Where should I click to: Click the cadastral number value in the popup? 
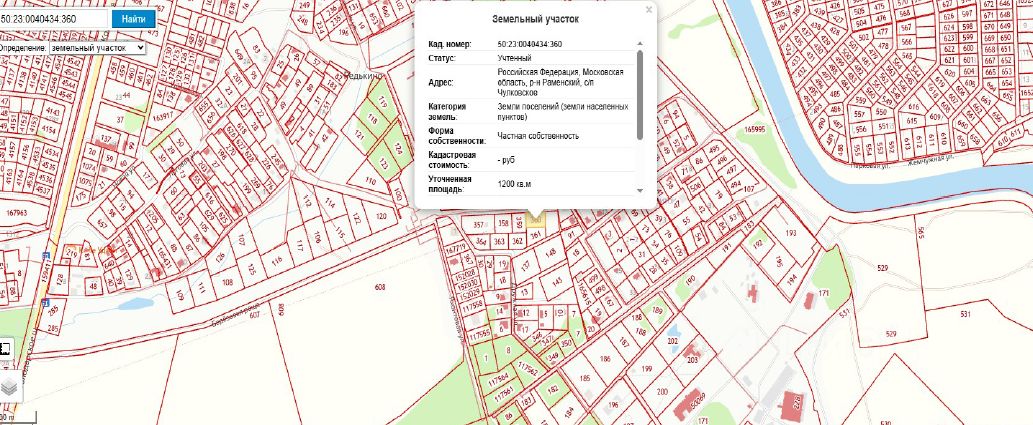click(529, 44)
